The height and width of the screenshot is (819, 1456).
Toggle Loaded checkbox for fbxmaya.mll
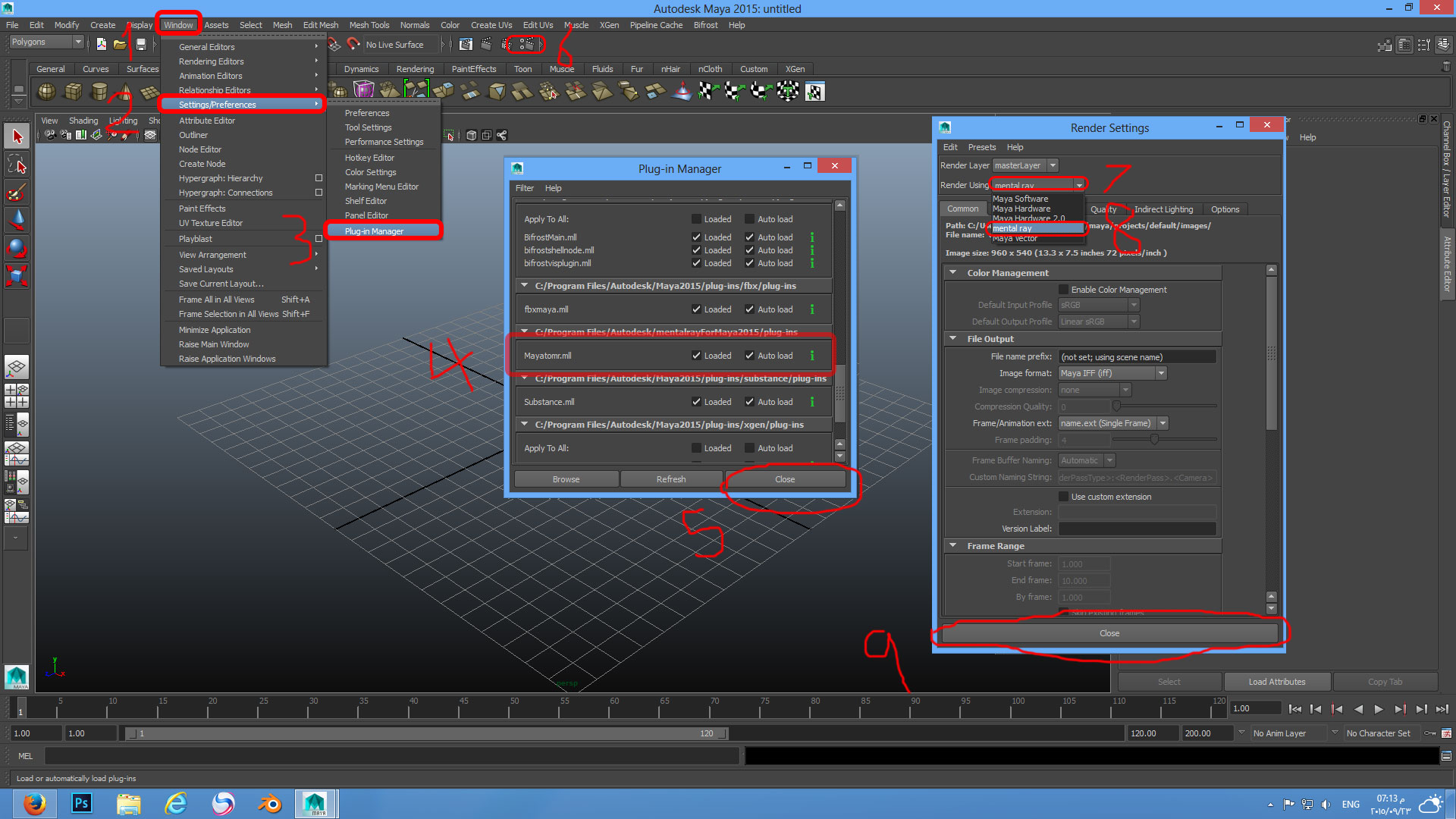pyautogui.click(x=696, y=309)
